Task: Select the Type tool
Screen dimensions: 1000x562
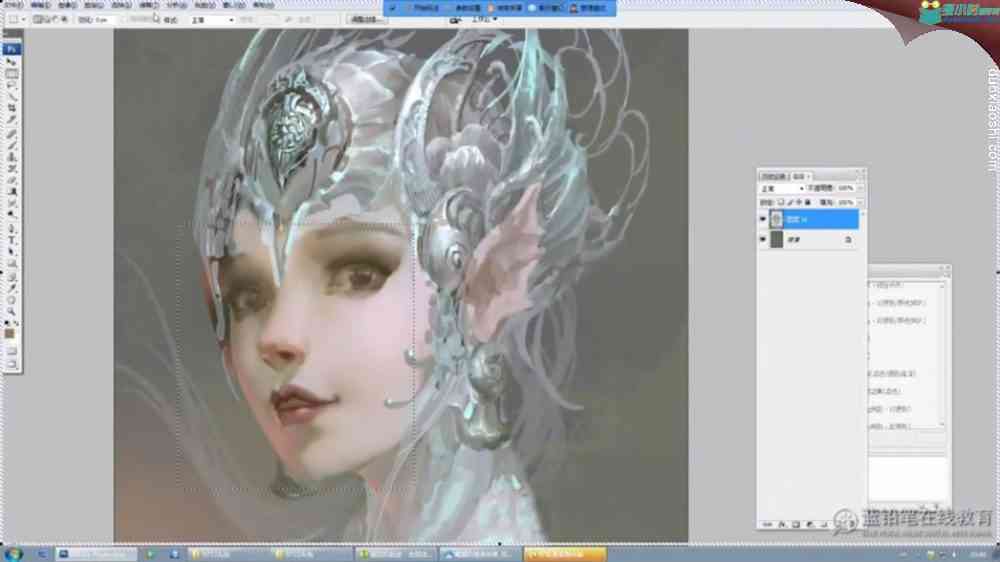Action: pyautogui.click(x=11, y=240)
